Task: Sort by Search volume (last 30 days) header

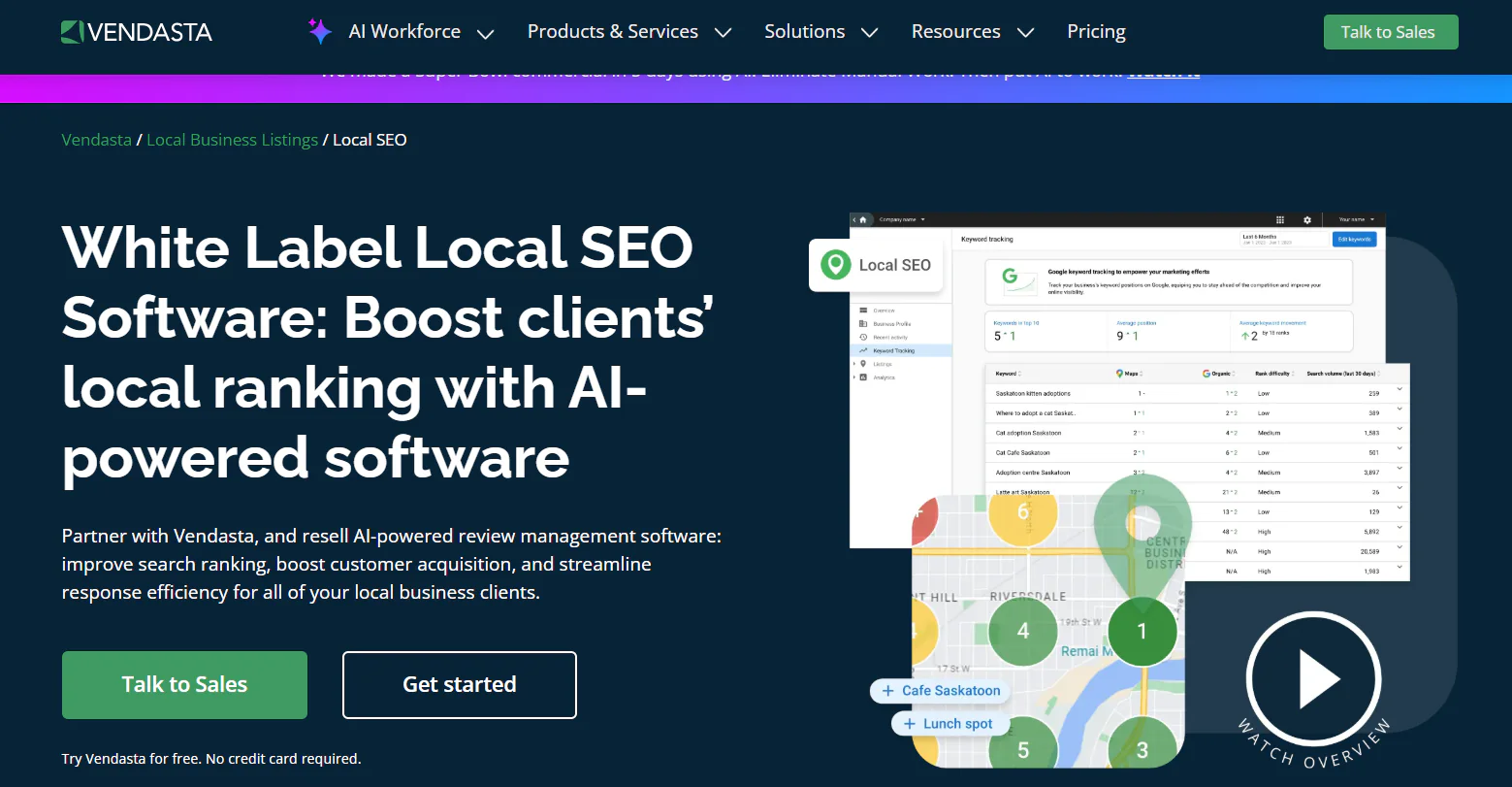Action: pyautogui.click(x=1343, y=374)
